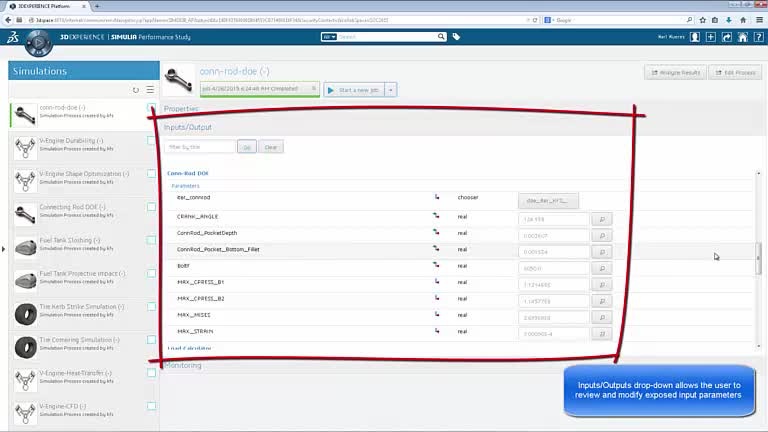Screen dimensions: 768x432
Task: Click the 3DEXPERIENCE search field
Action: (x=387, y=37)
